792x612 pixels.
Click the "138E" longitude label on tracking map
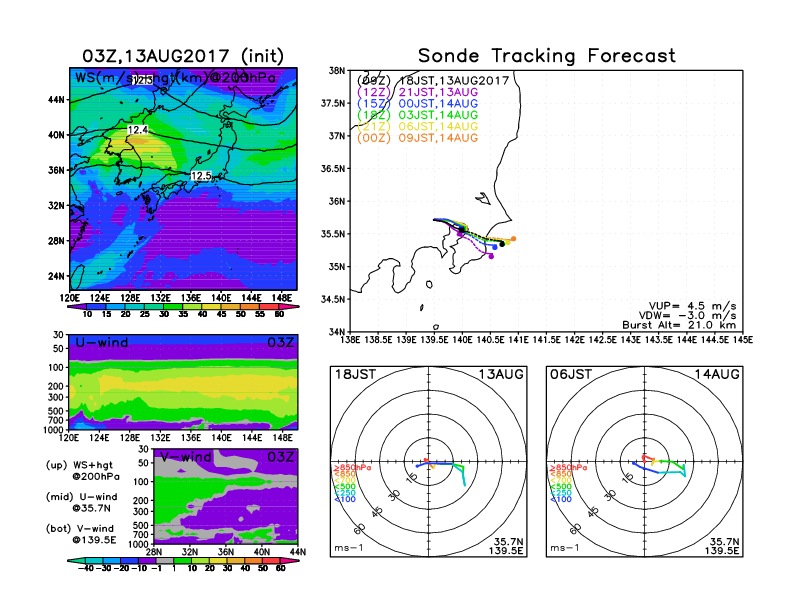pyautogui.click(x=350, y=340)
